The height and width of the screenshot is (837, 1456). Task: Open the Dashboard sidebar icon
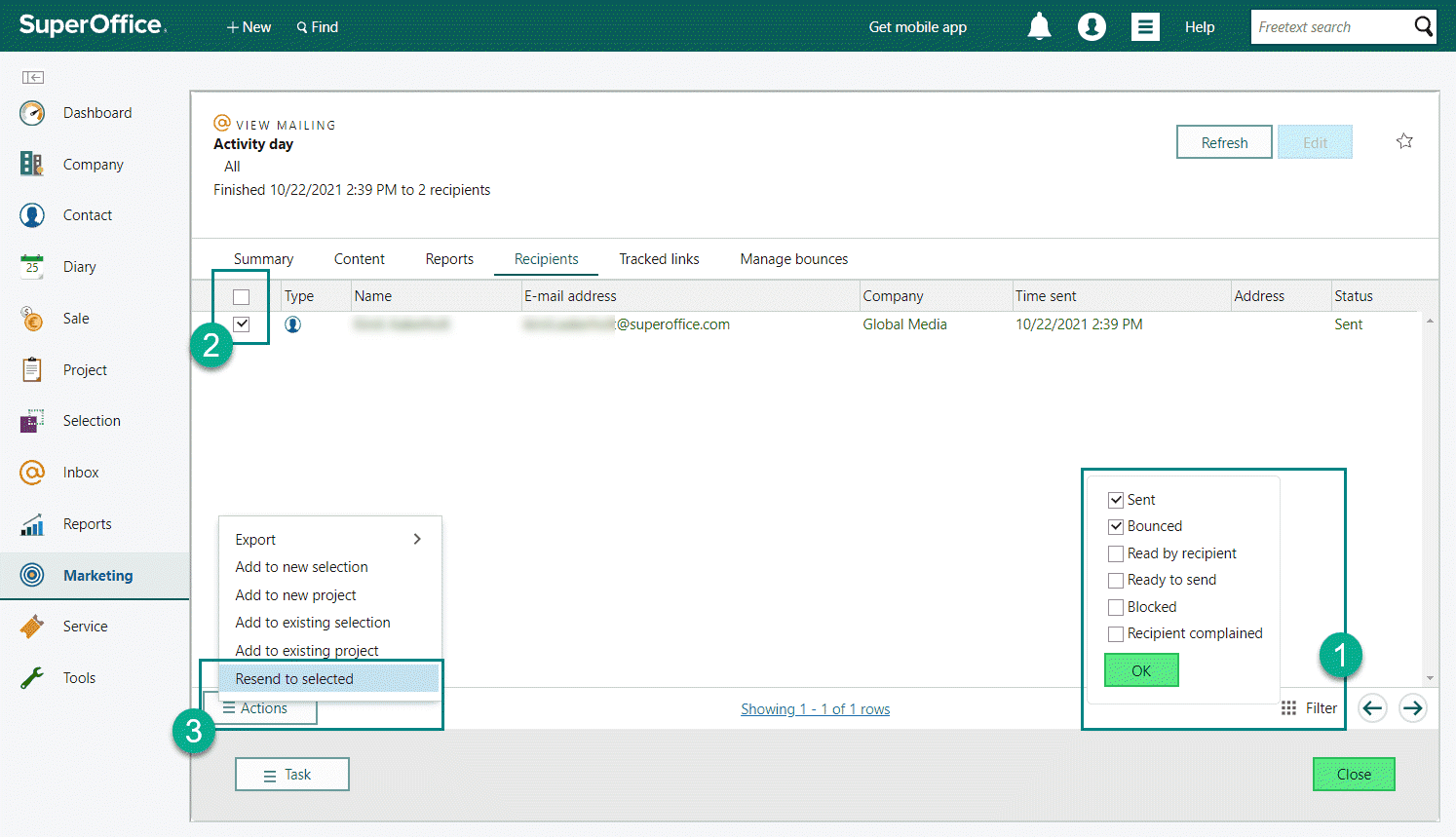coord(32,113)
